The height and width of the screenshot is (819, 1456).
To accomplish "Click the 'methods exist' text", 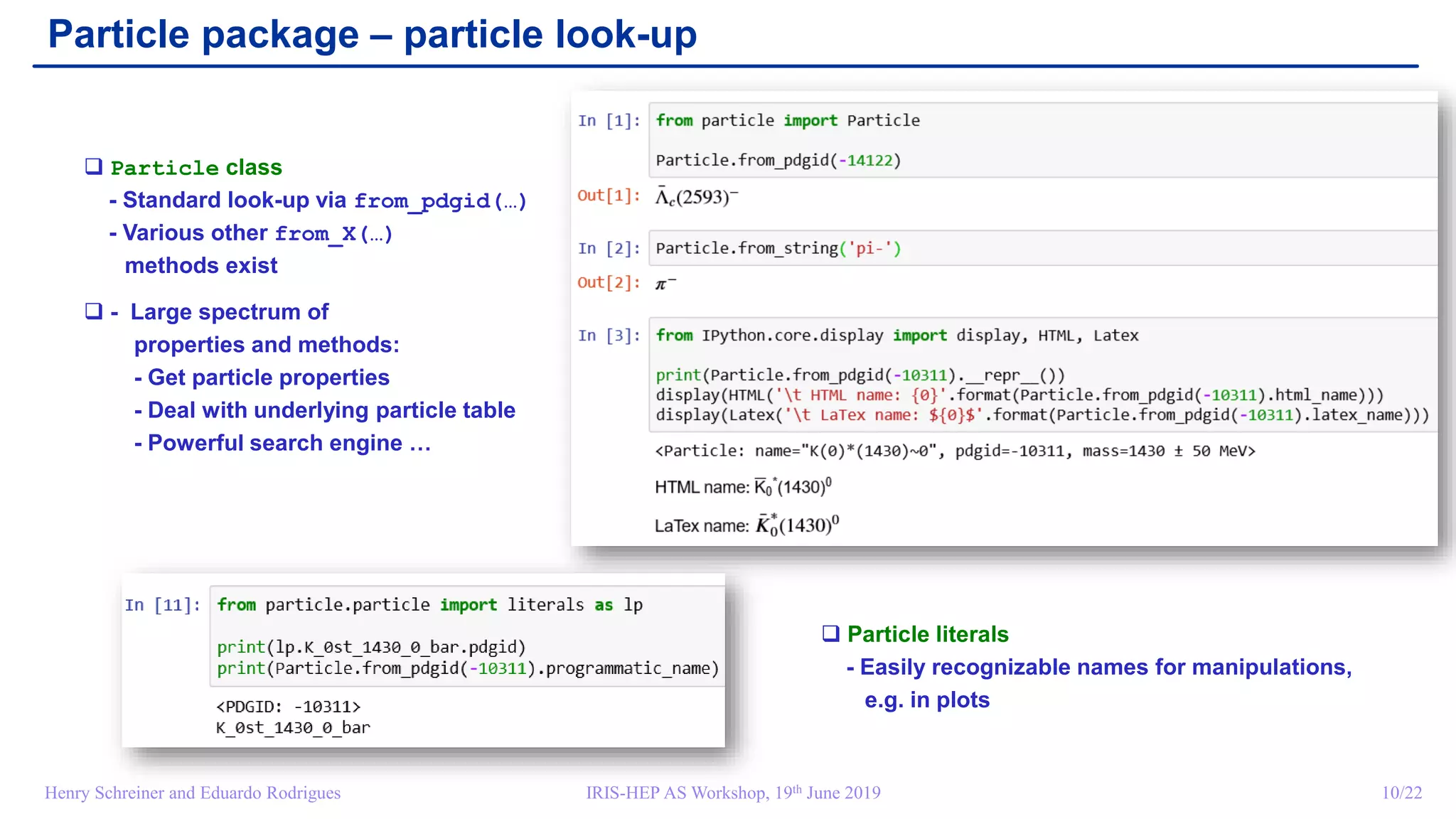I will (201, 265).
